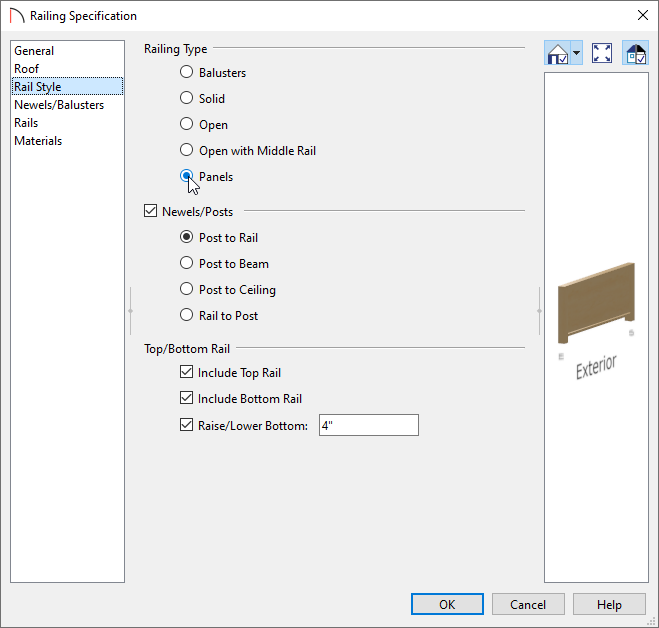Select Post to Rail option
Viewport: 659px width, 628px height.
(187, 237)
